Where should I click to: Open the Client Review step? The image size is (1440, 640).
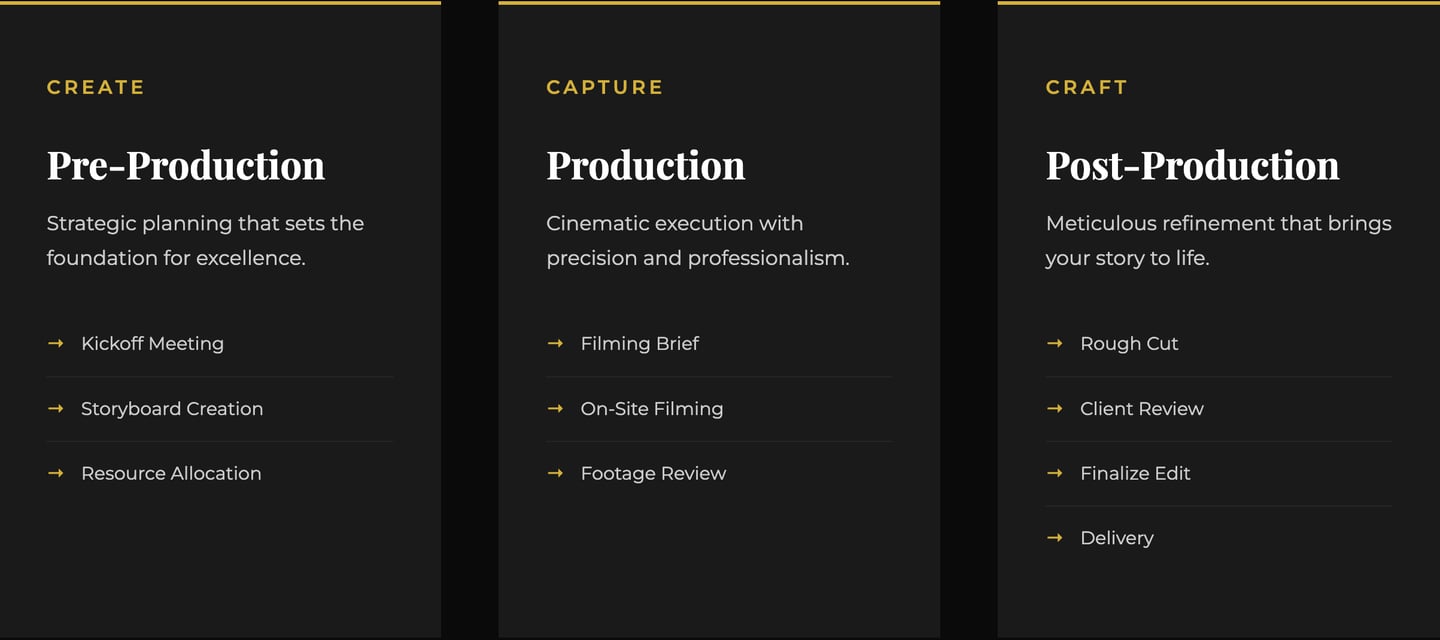(1142, 408)
